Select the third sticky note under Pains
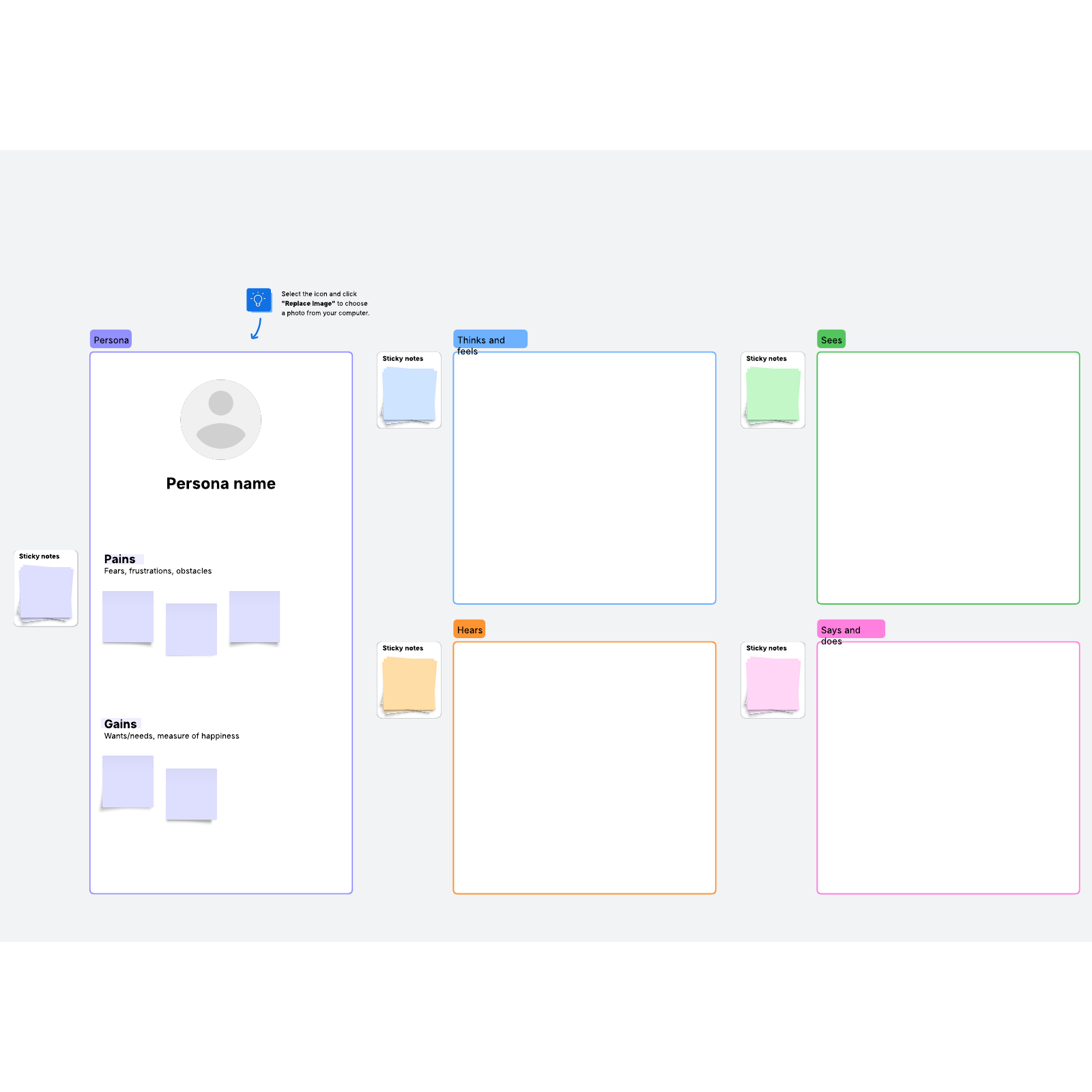This screenshot has width=1092, height=1092. click(255, 617)
